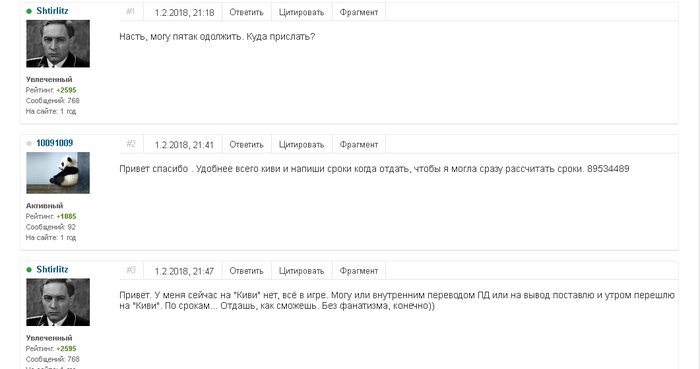Click 'Сообщений: 768' in post #1
The height and width of the screenshot is (369, 700).
click(53, 101)
